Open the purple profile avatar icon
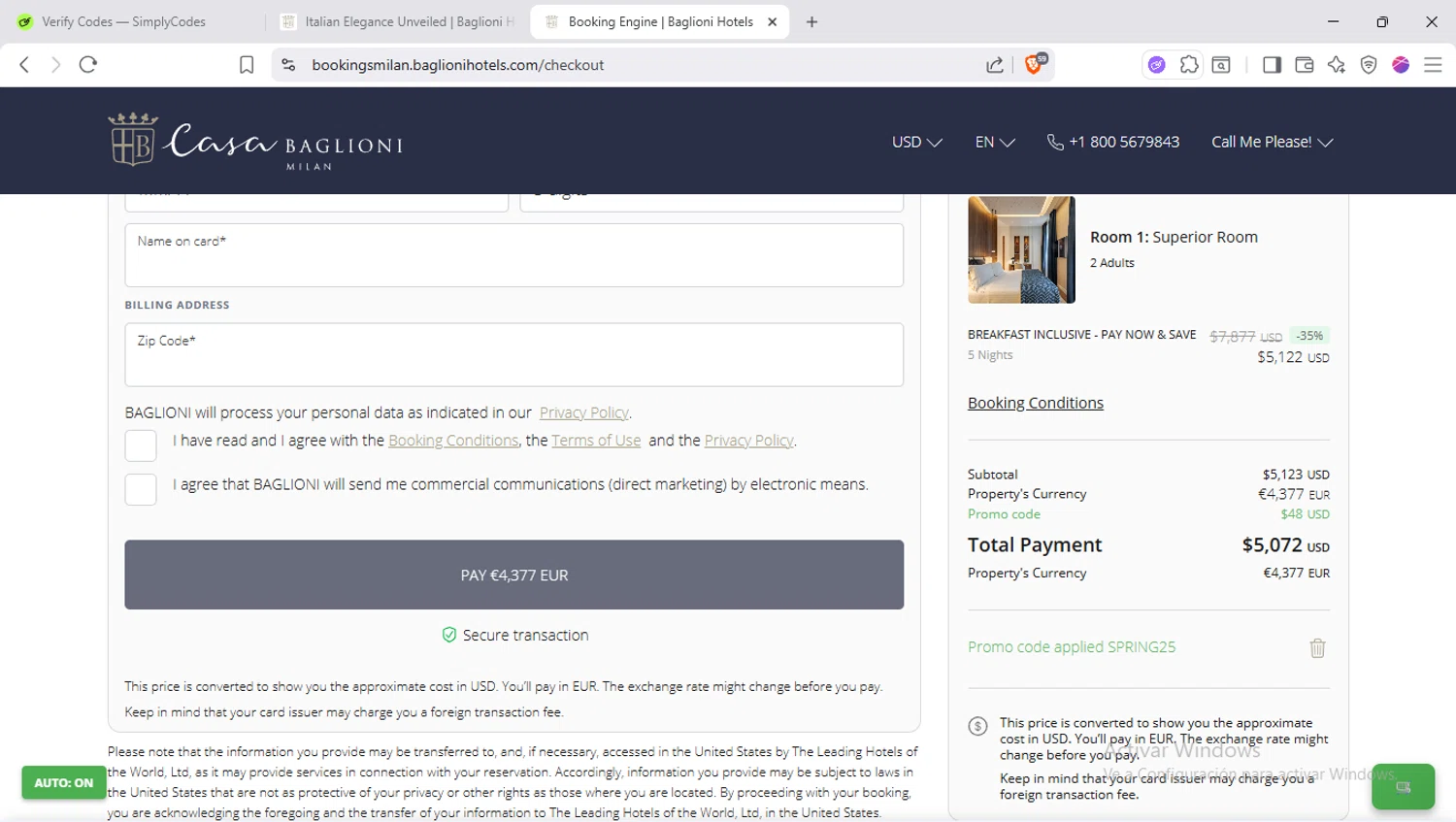 click(x=1401, y=65)
